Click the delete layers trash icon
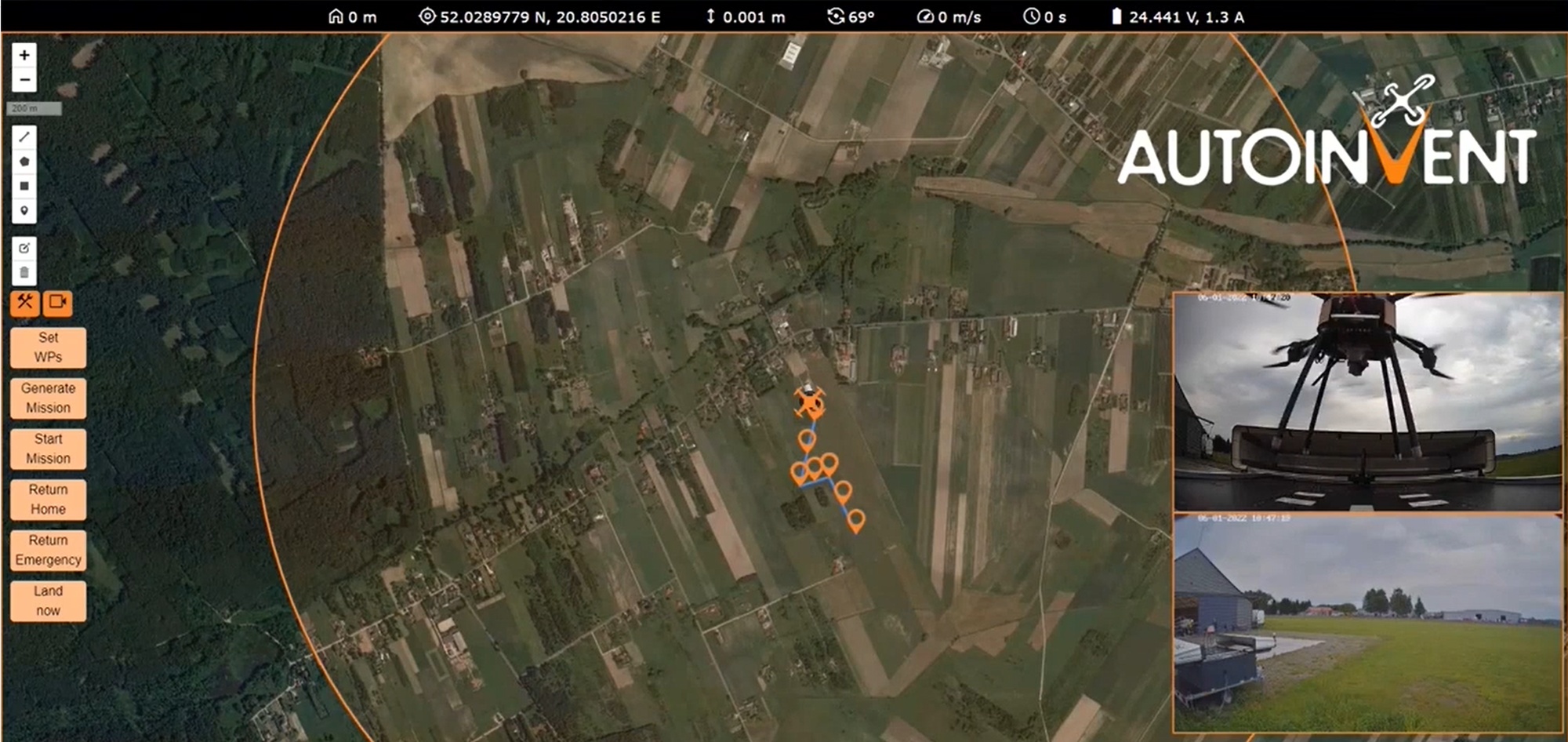Viewport: 1568px width, 742px height. coord(24,273)
